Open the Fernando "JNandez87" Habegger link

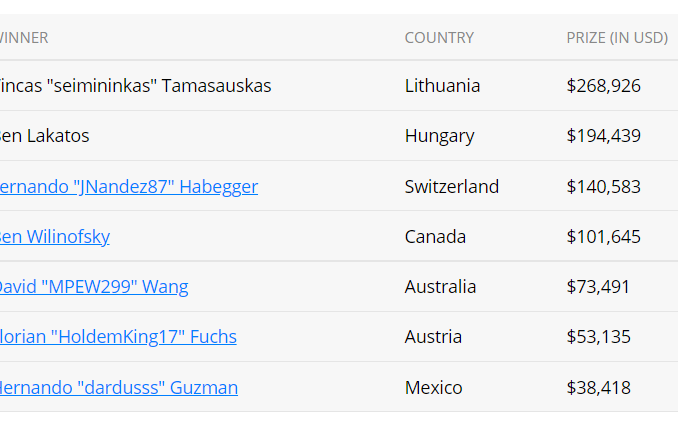coord(129,186)
